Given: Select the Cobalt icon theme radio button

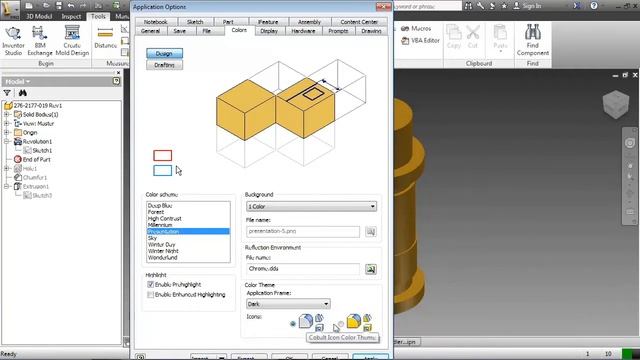Looking at the screenshot, I should [293, 324].
